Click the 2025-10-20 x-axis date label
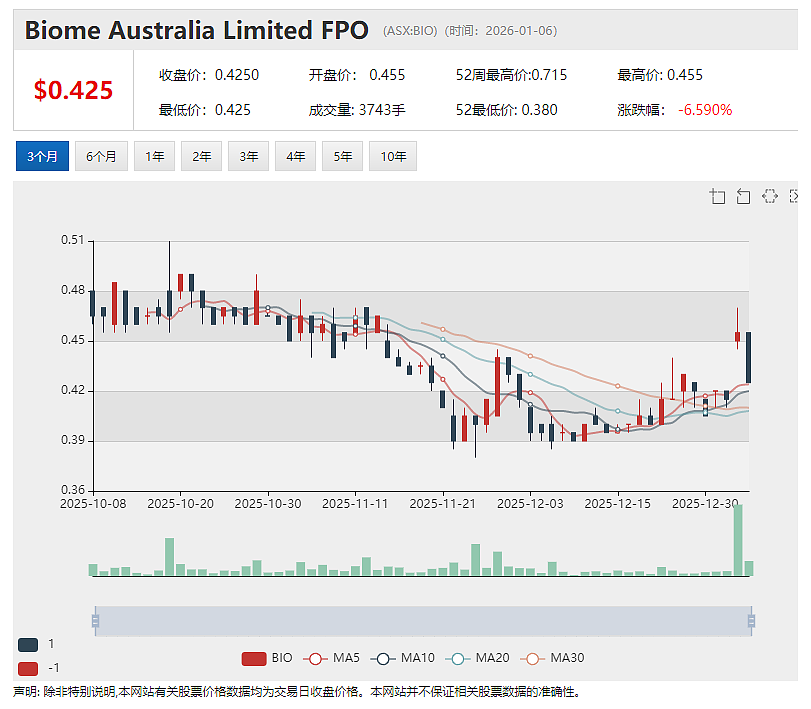811x709 pixels. click(181, 504)
